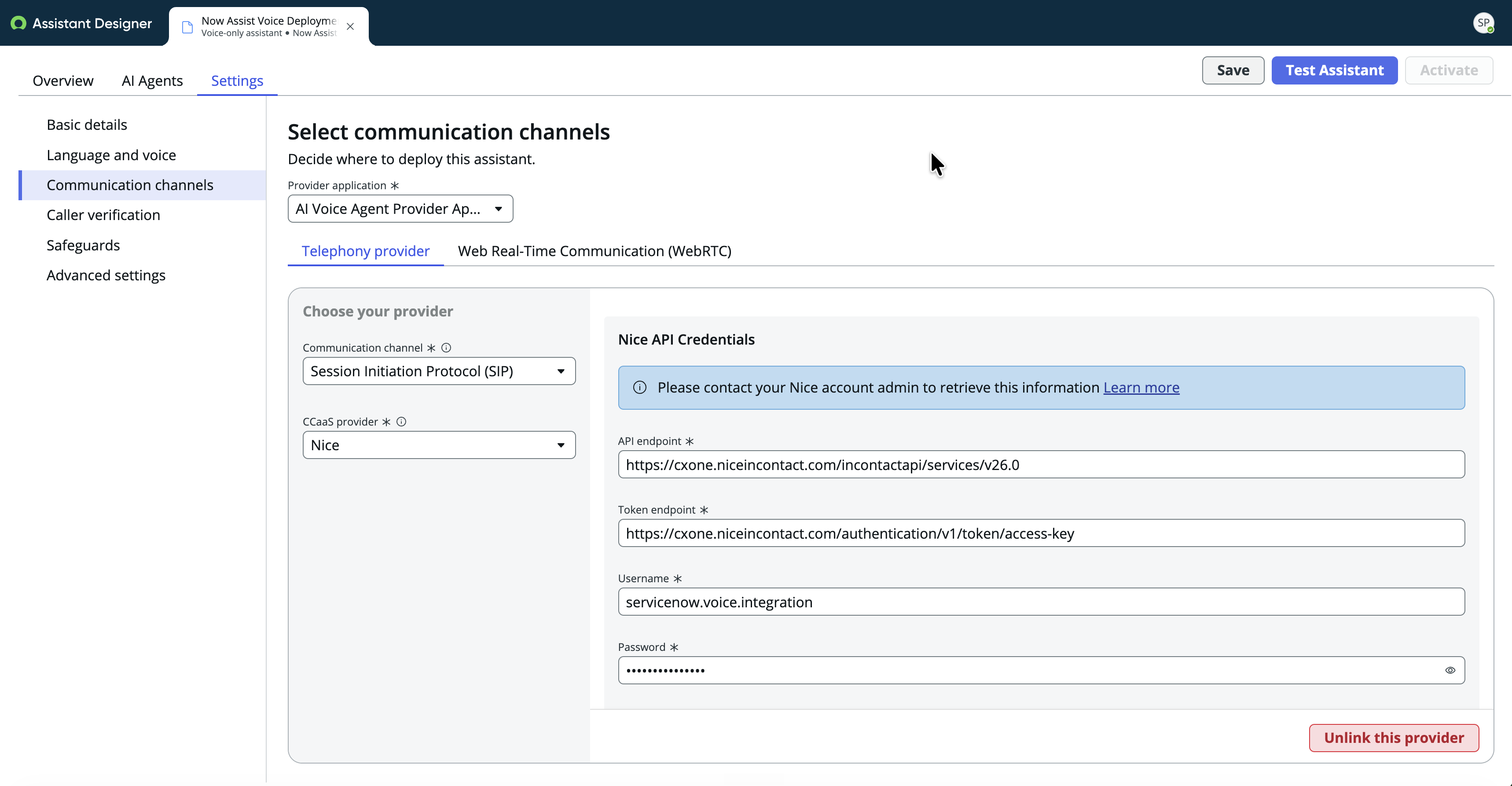This screenshot has width=1512, height=786.
Task: Open Caller verification settings section
Action: point(103,215)
